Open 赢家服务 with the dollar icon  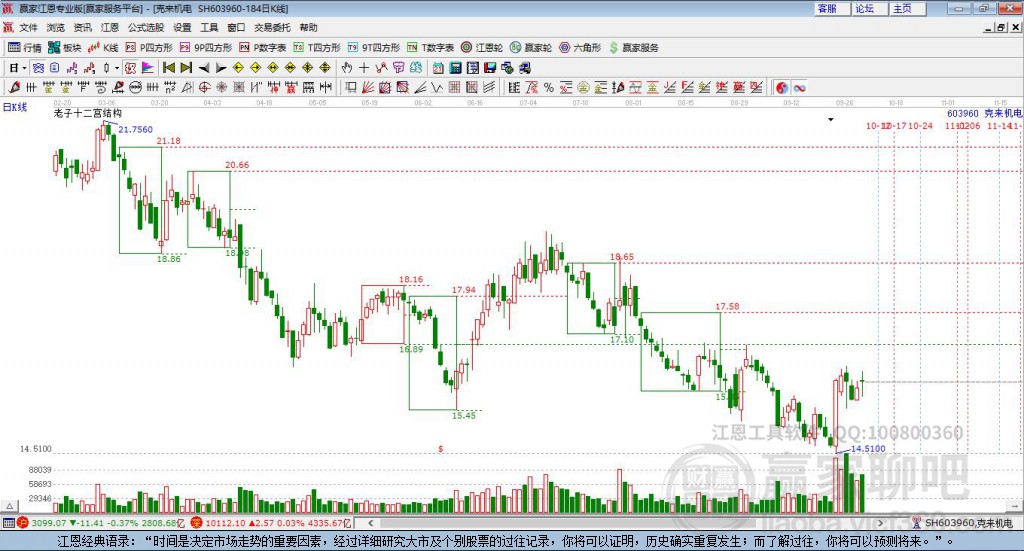[x=633, y=48]
